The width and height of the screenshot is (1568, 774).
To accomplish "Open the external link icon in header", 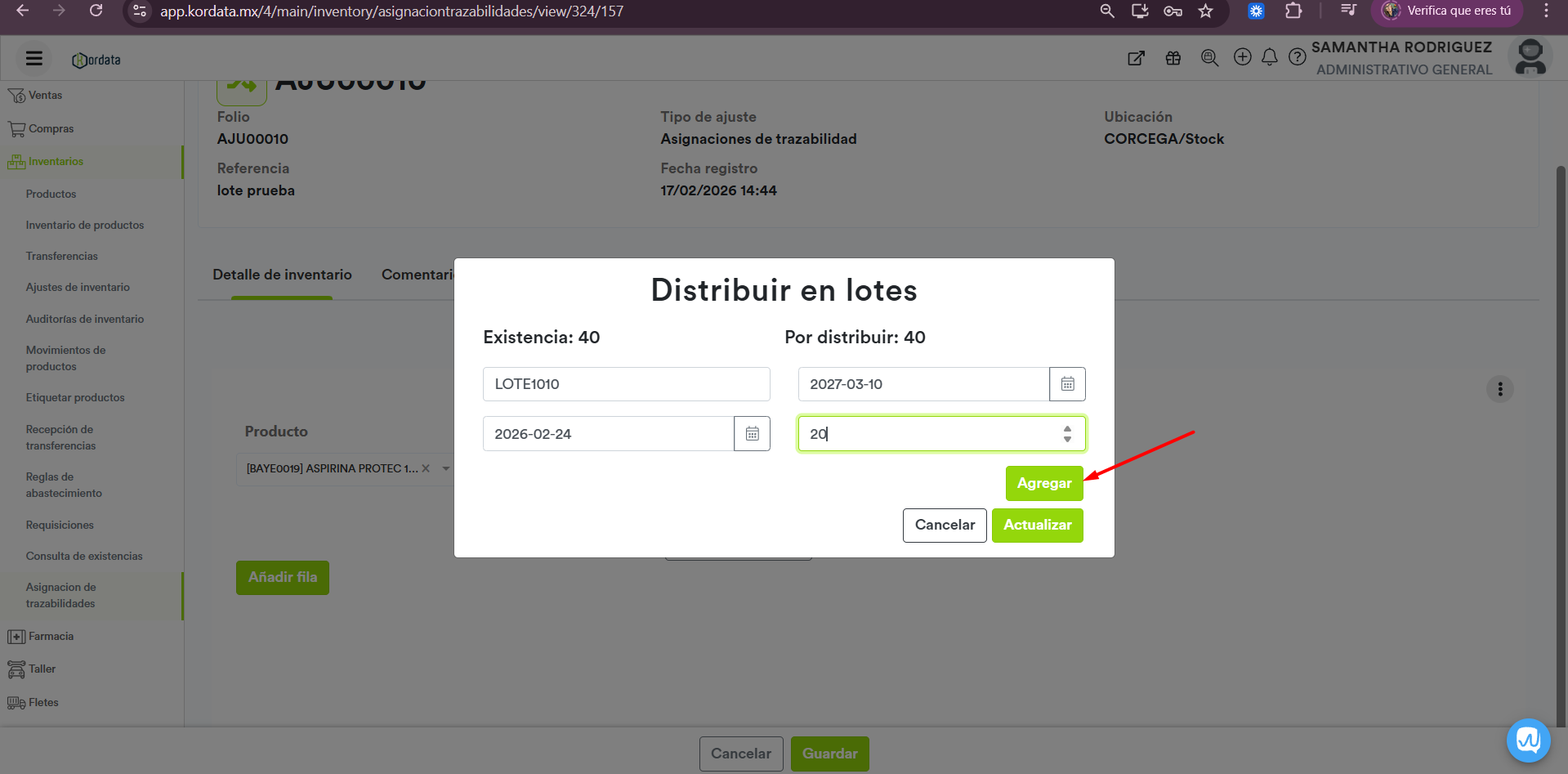I will click(1136, 58).
